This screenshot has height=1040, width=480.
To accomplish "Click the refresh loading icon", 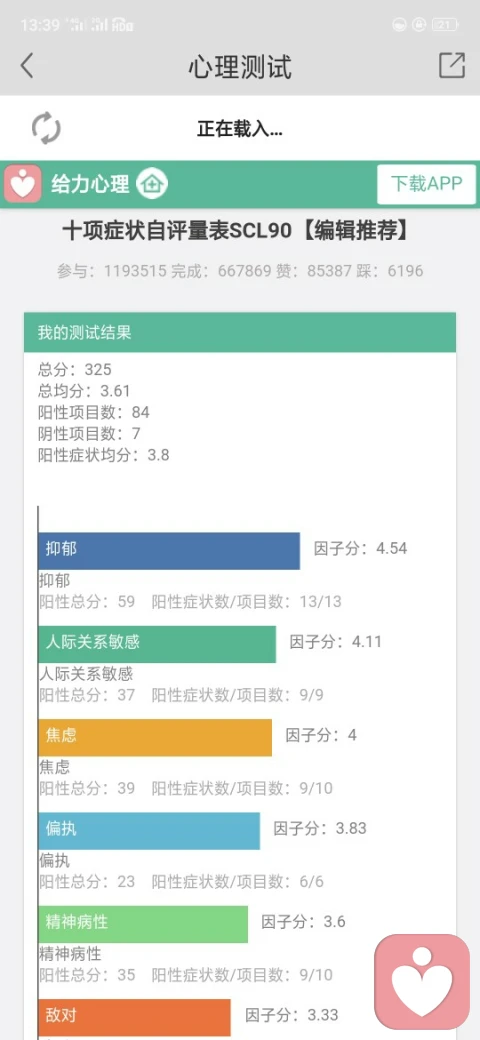I will click(x=46, y=128).
